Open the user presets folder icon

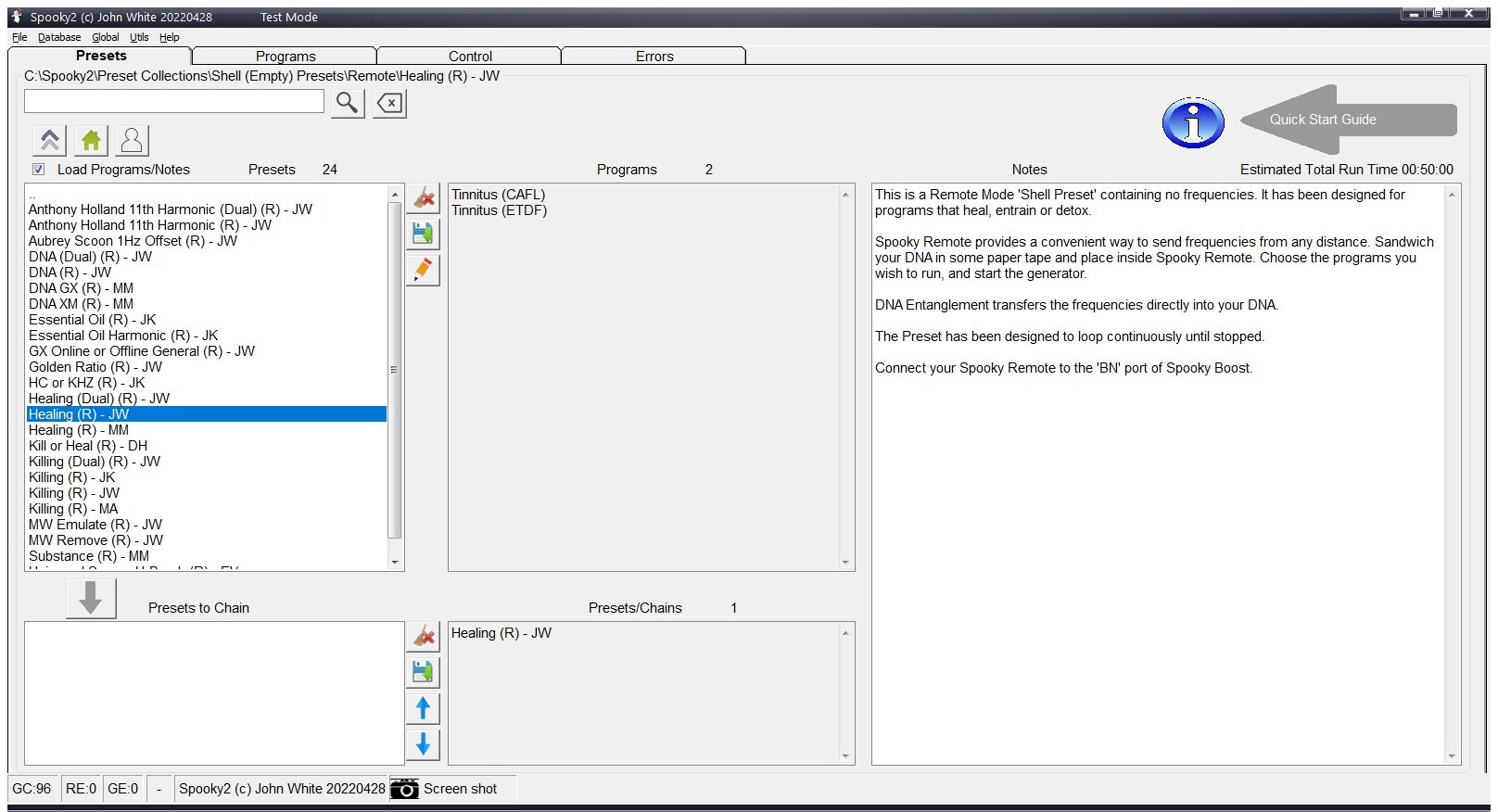pyautogui.click(x=132, y=140)
